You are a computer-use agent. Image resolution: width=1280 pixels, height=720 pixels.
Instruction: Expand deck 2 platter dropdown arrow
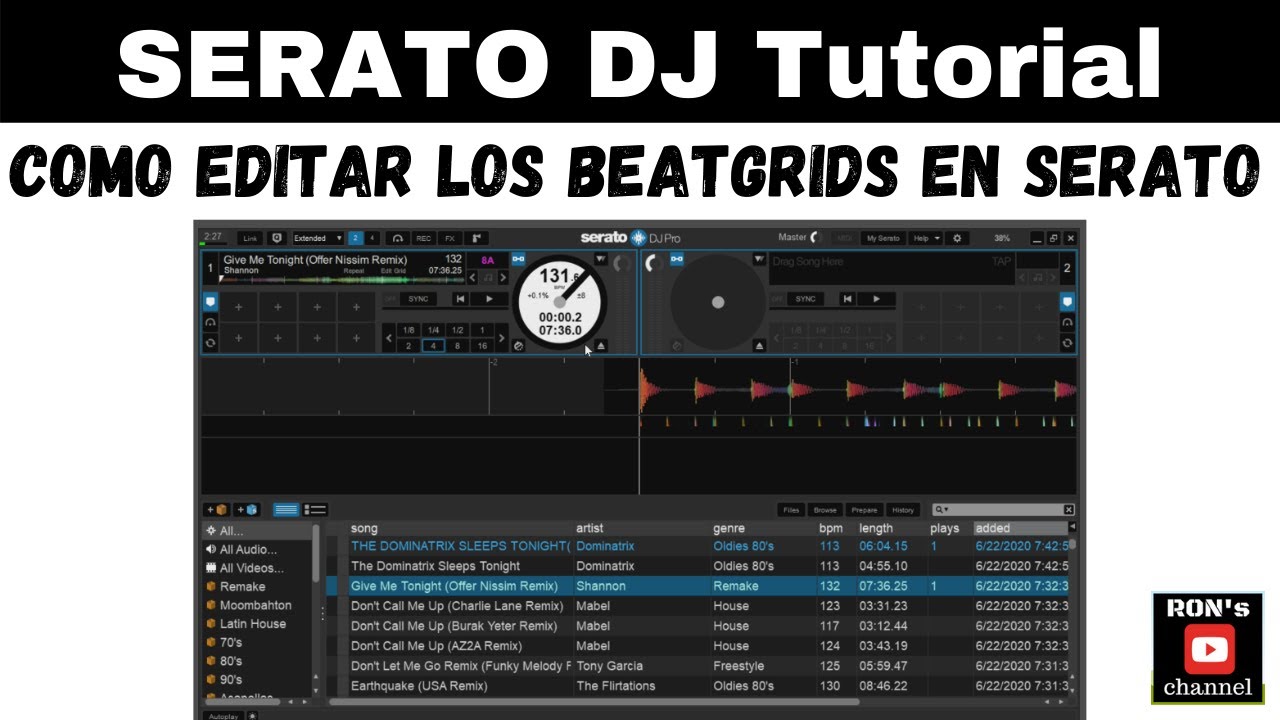759,259
